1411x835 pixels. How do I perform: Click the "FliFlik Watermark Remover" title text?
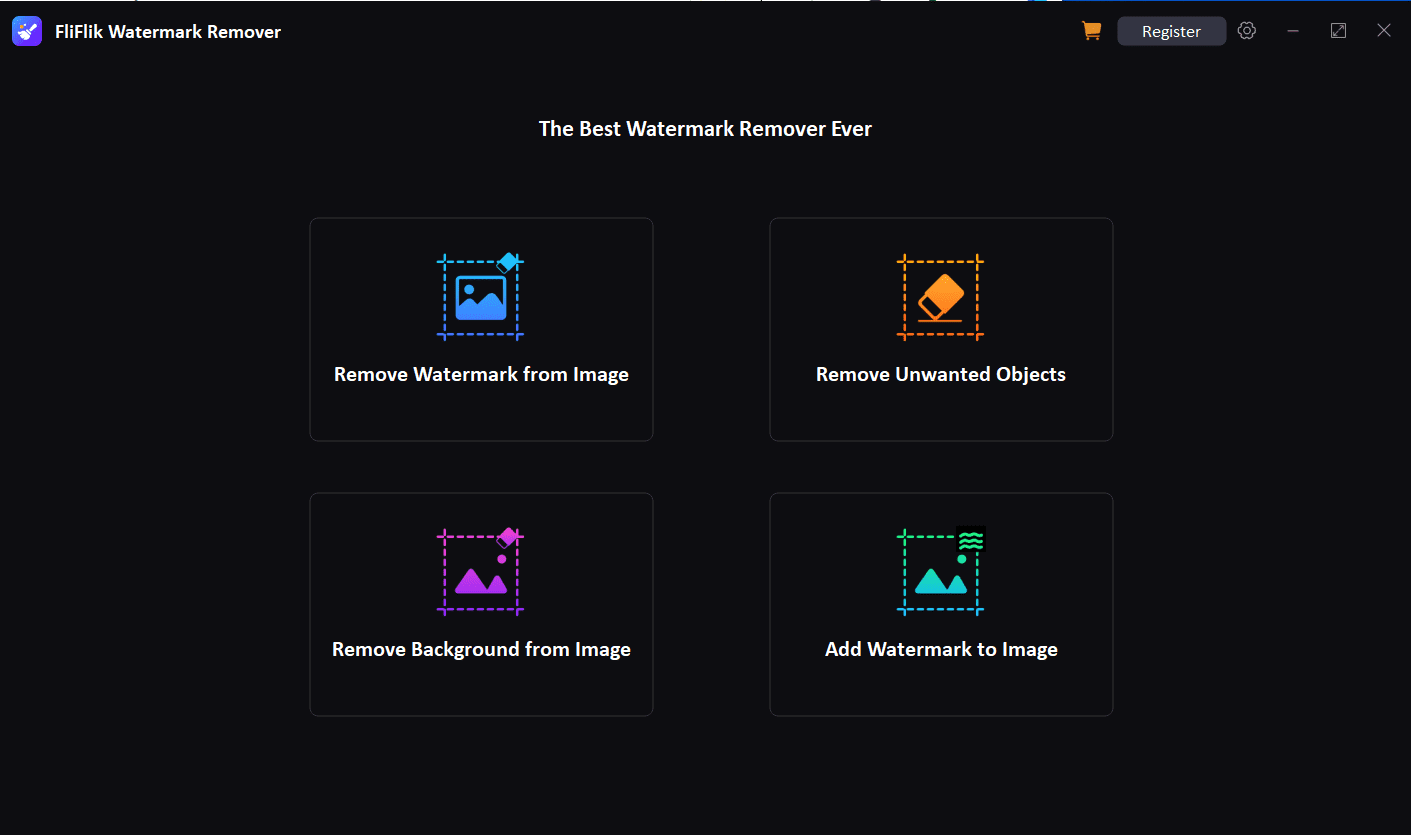[168, 32]
